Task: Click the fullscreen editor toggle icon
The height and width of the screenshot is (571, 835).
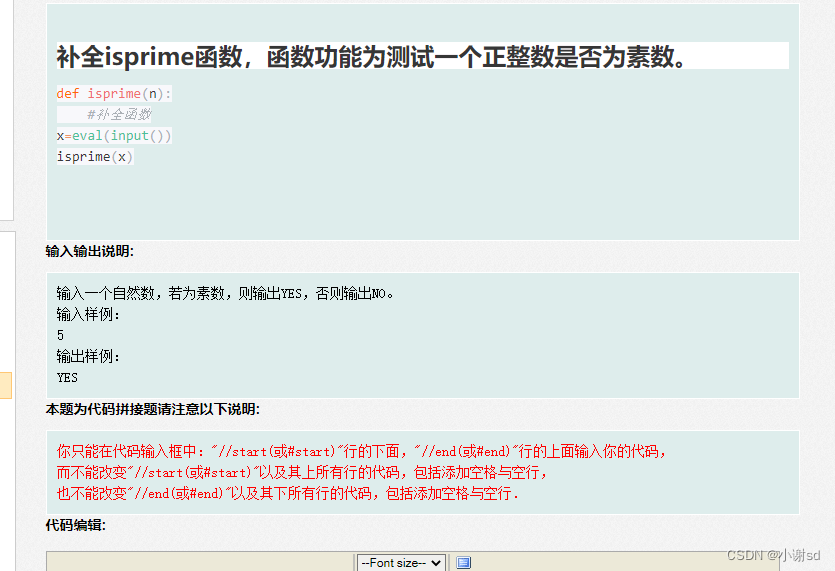Action: pyautogui.click(x=463, y=562)
